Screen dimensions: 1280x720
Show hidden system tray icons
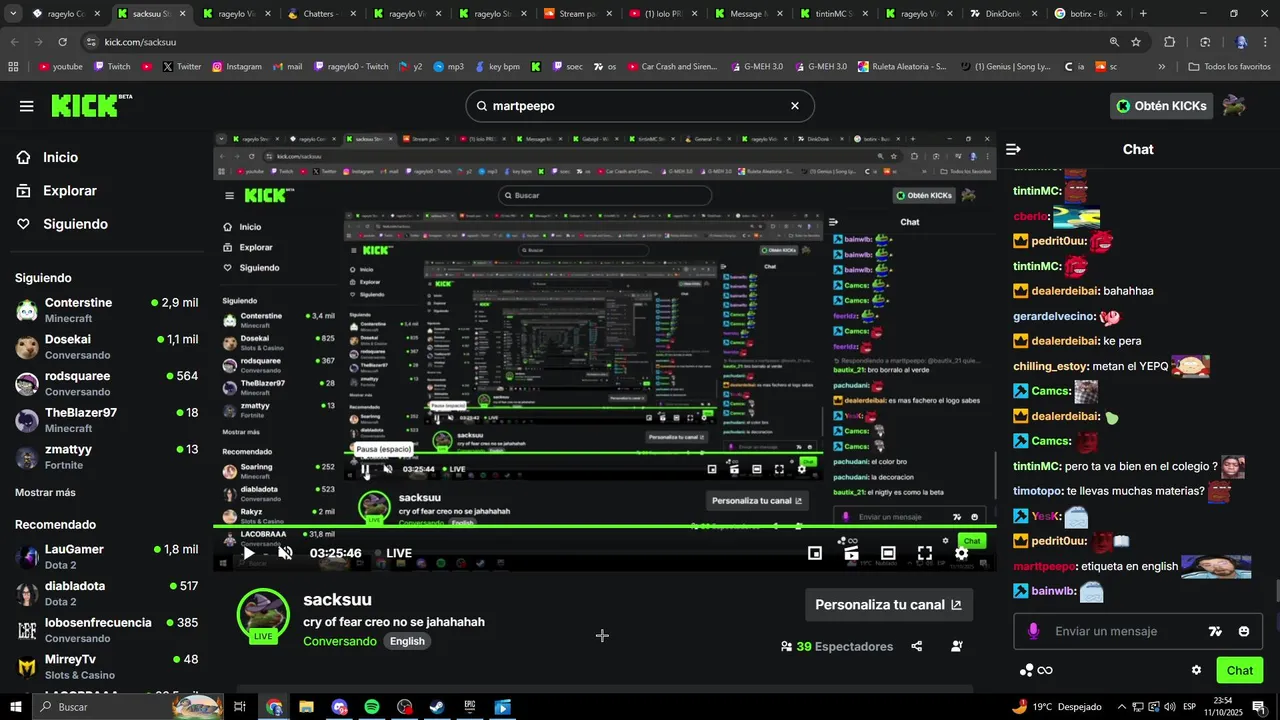point(1121,707)
